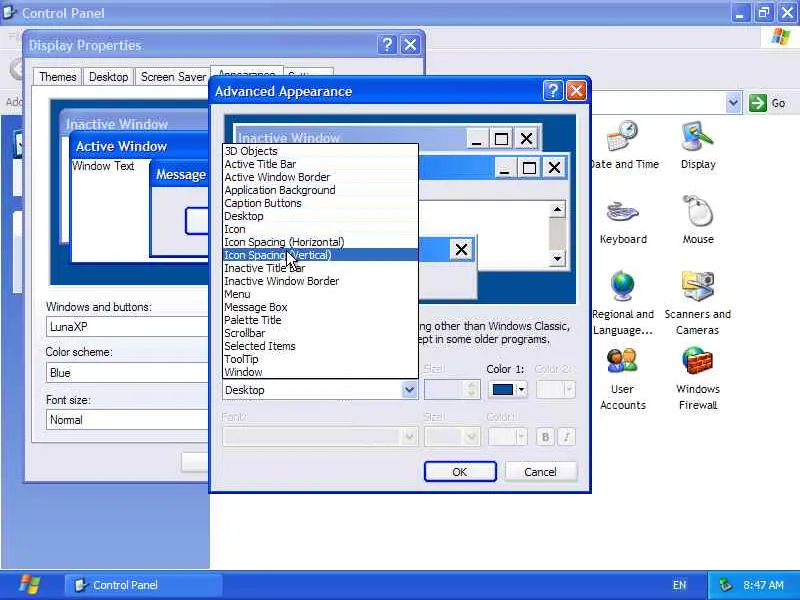Switch to the Themes tab

pyautogui.click(x=58, y=77)
